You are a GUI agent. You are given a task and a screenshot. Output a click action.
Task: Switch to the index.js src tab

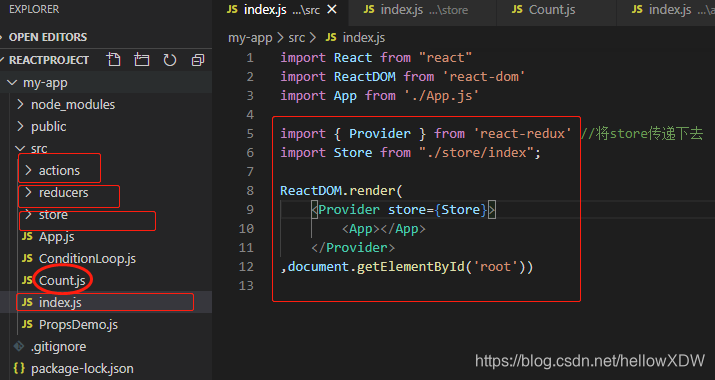281,10
